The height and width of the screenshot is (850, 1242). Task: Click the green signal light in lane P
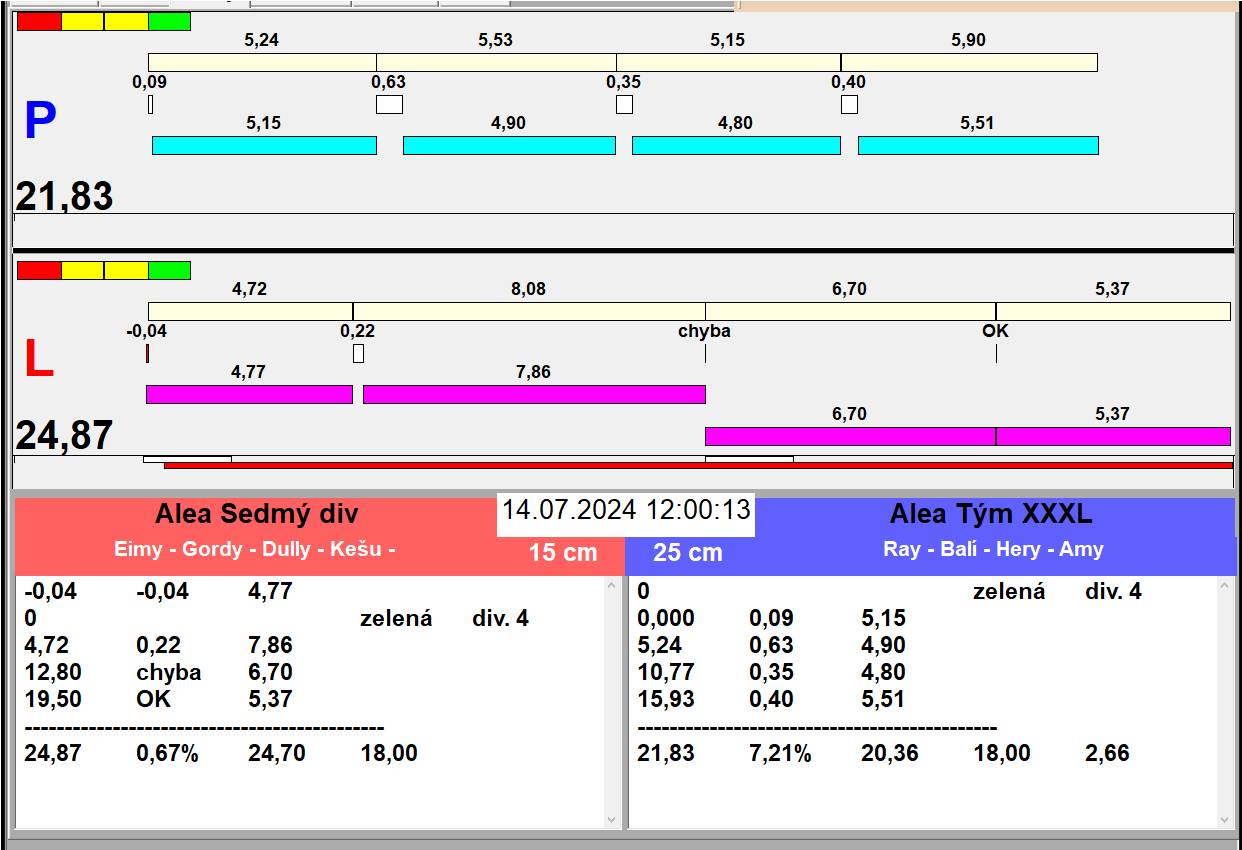tap(169, 21)
